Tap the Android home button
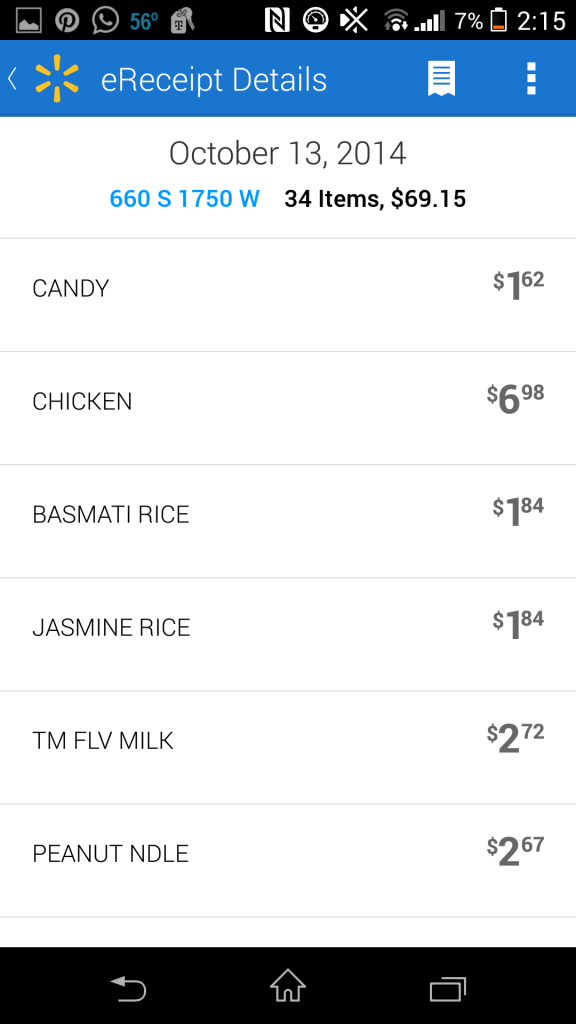This screenshot has width=576, height=1024. point(288,986)
